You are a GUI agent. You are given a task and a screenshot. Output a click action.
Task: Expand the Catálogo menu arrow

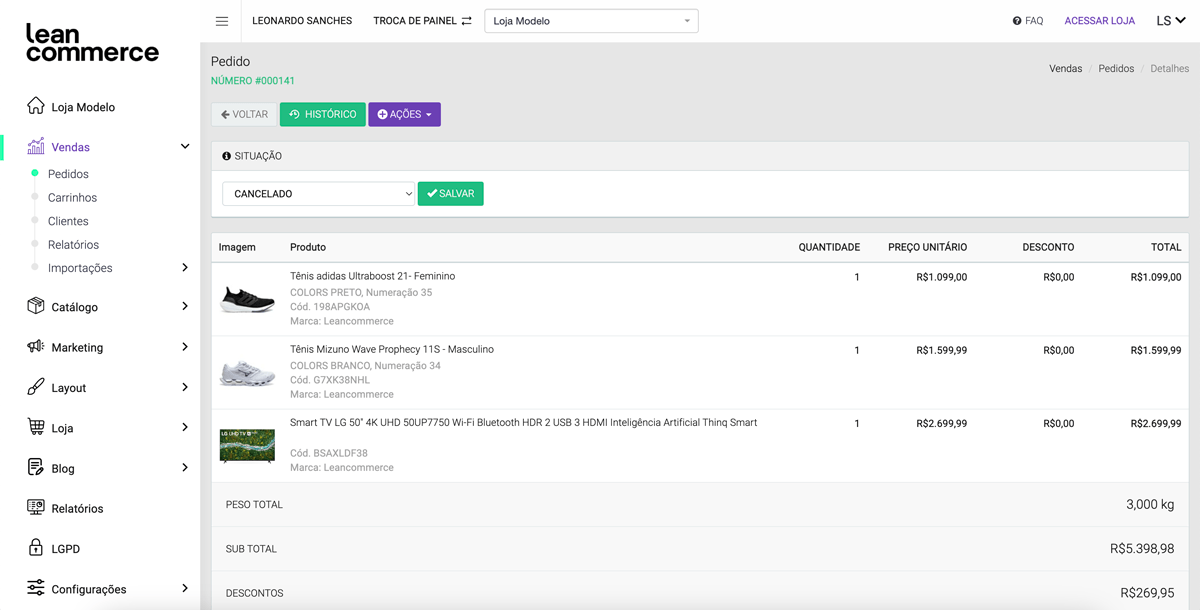(185, 307)
